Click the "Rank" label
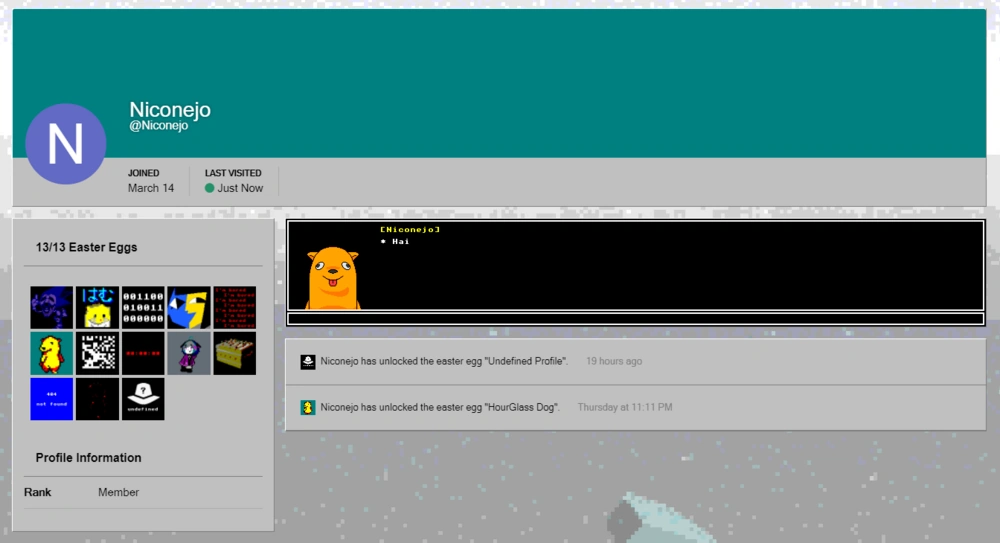 click(x=38, y=493)
